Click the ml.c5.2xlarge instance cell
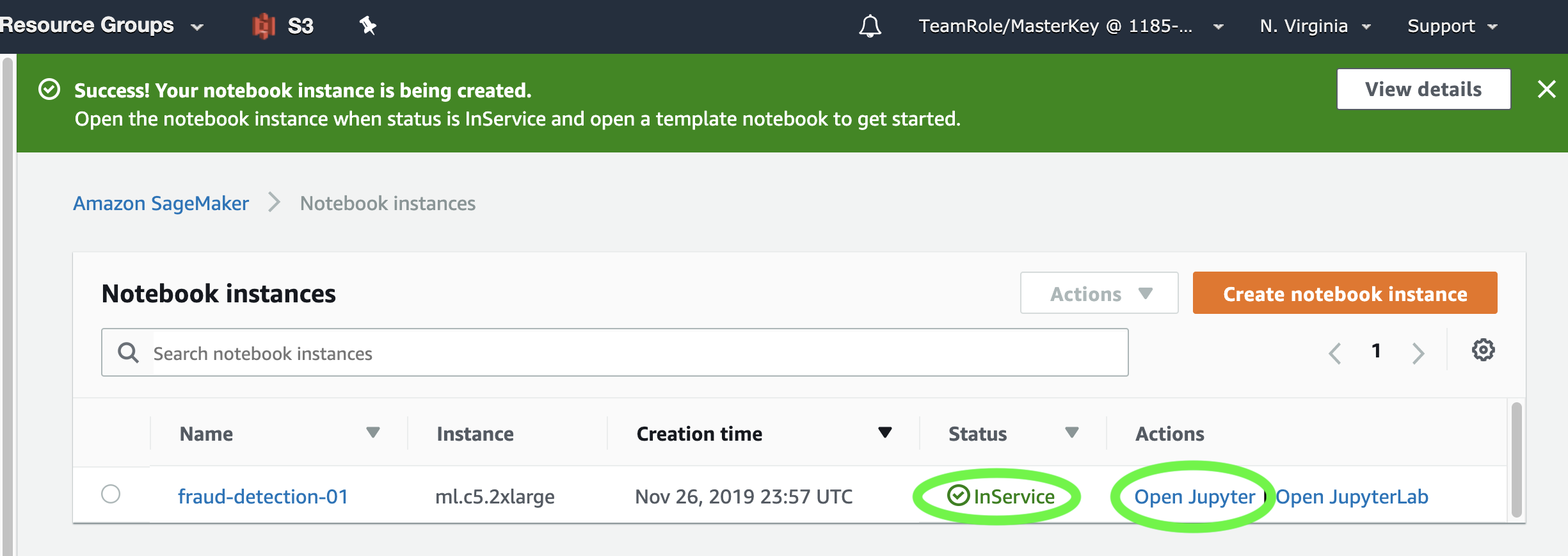The width and height of the screenshot is (1568, 556). (495, 496)
